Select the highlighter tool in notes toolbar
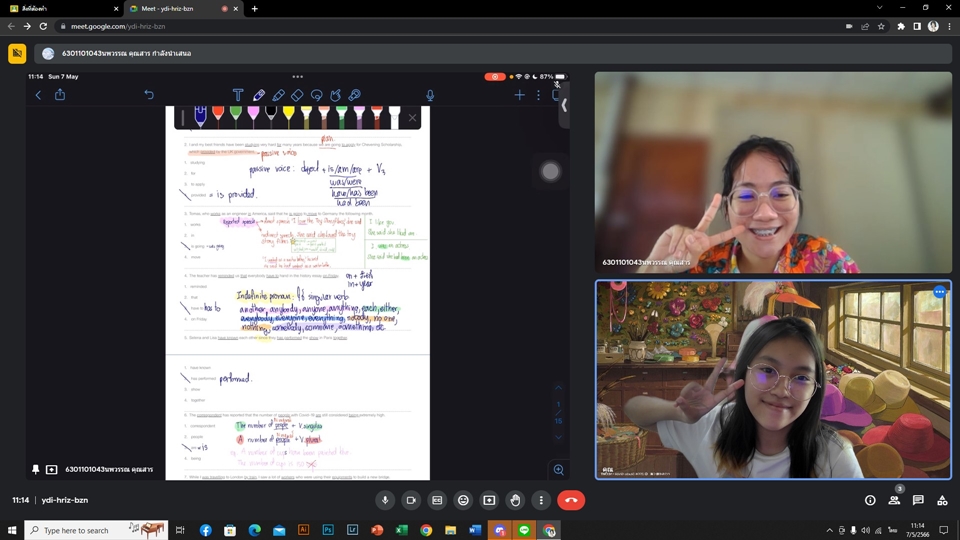Image resolution: width=960 pixels, height=540 pixels. (x=279, y=95)
